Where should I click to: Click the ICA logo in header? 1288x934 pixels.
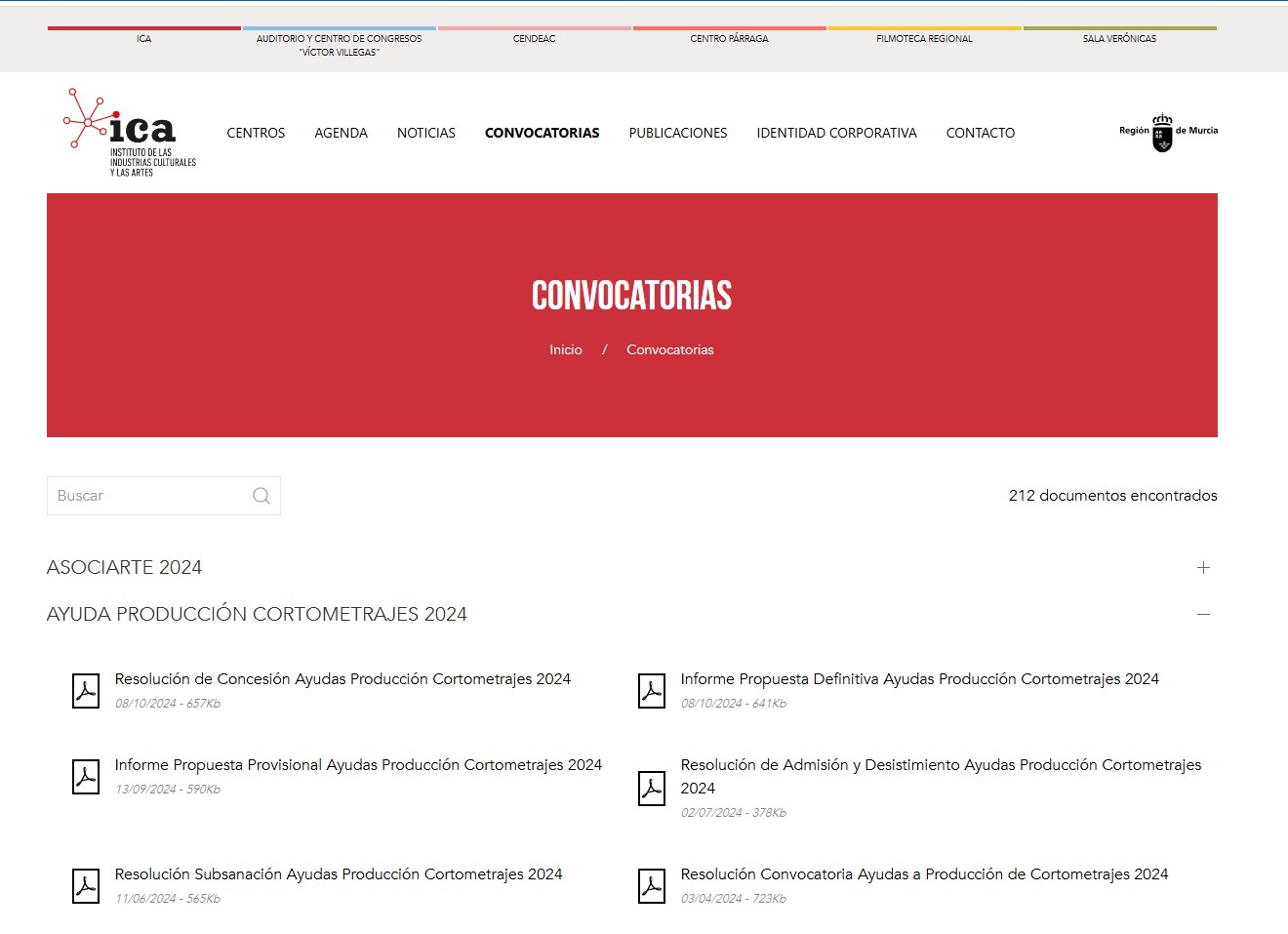pyautogui.click(x=130, y=133)
